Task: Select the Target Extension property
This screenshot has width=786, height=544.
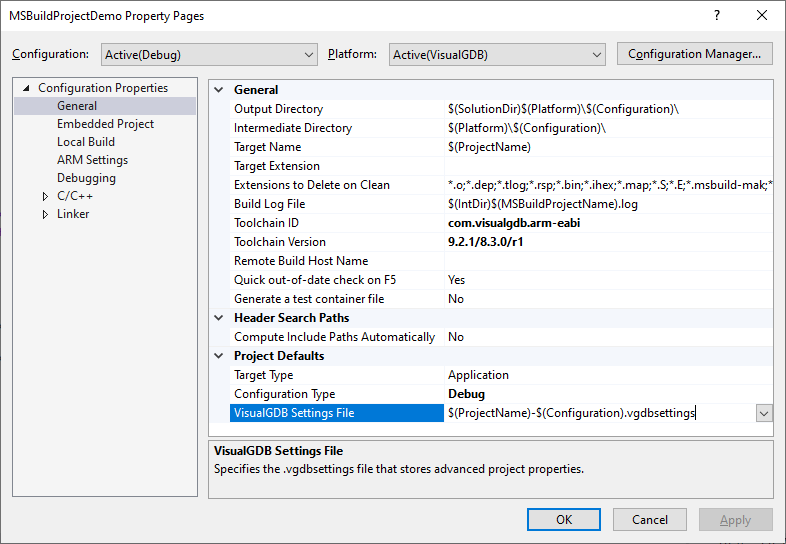Action: (x=337, y=166)
